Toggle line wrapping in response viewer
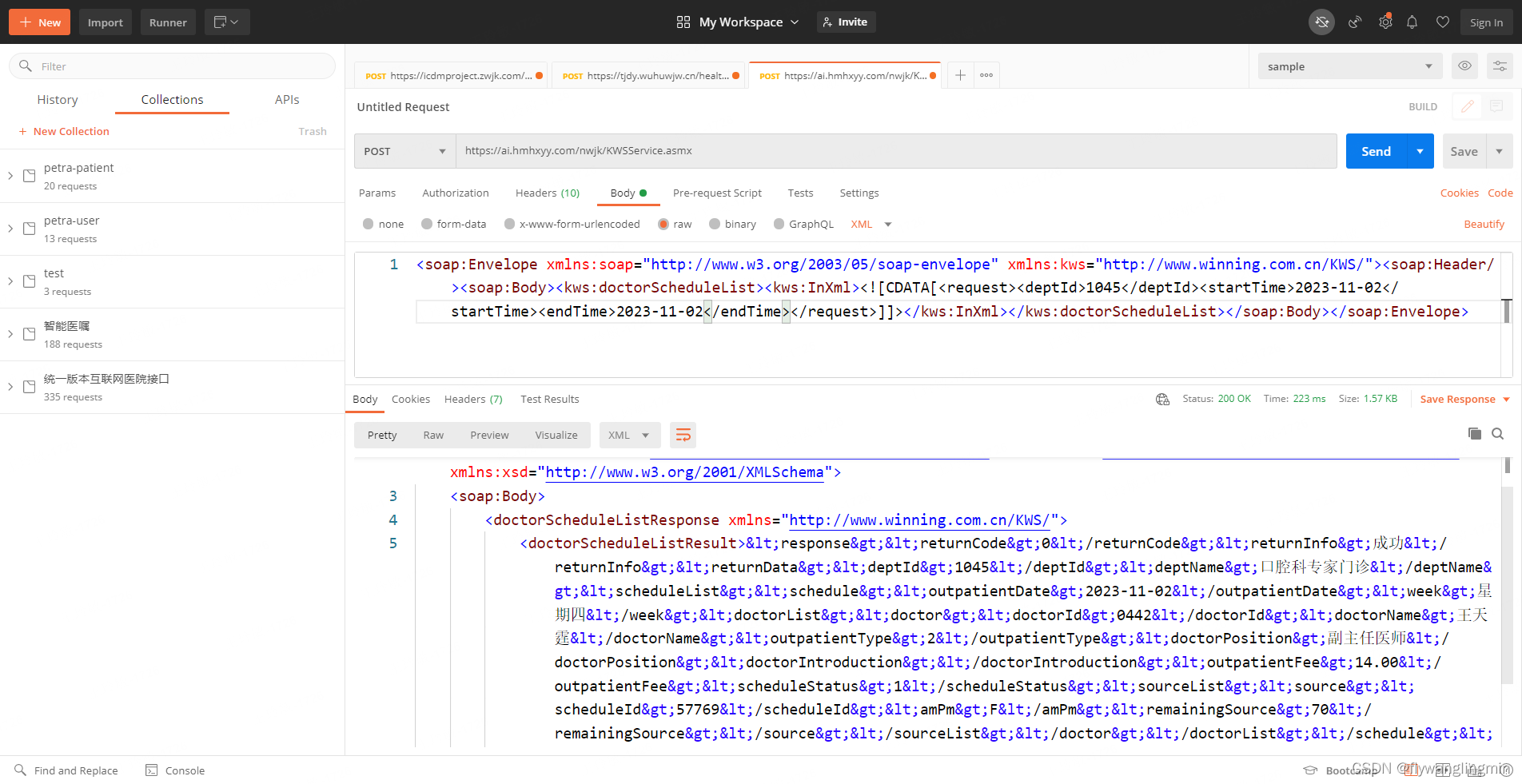This screenshot has width=1522, height=784. click(683, 435)
